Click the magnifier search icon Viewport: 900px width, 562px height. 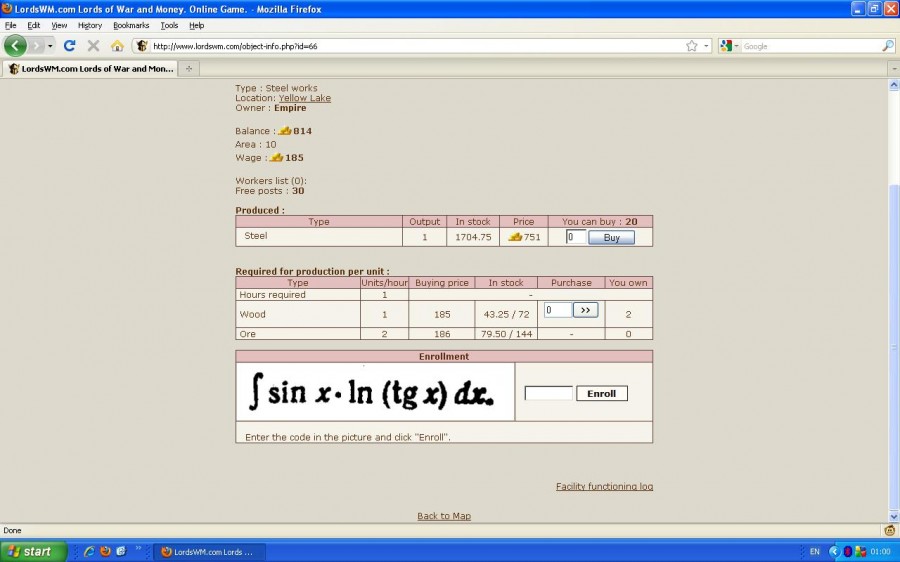tap(887, 46)
